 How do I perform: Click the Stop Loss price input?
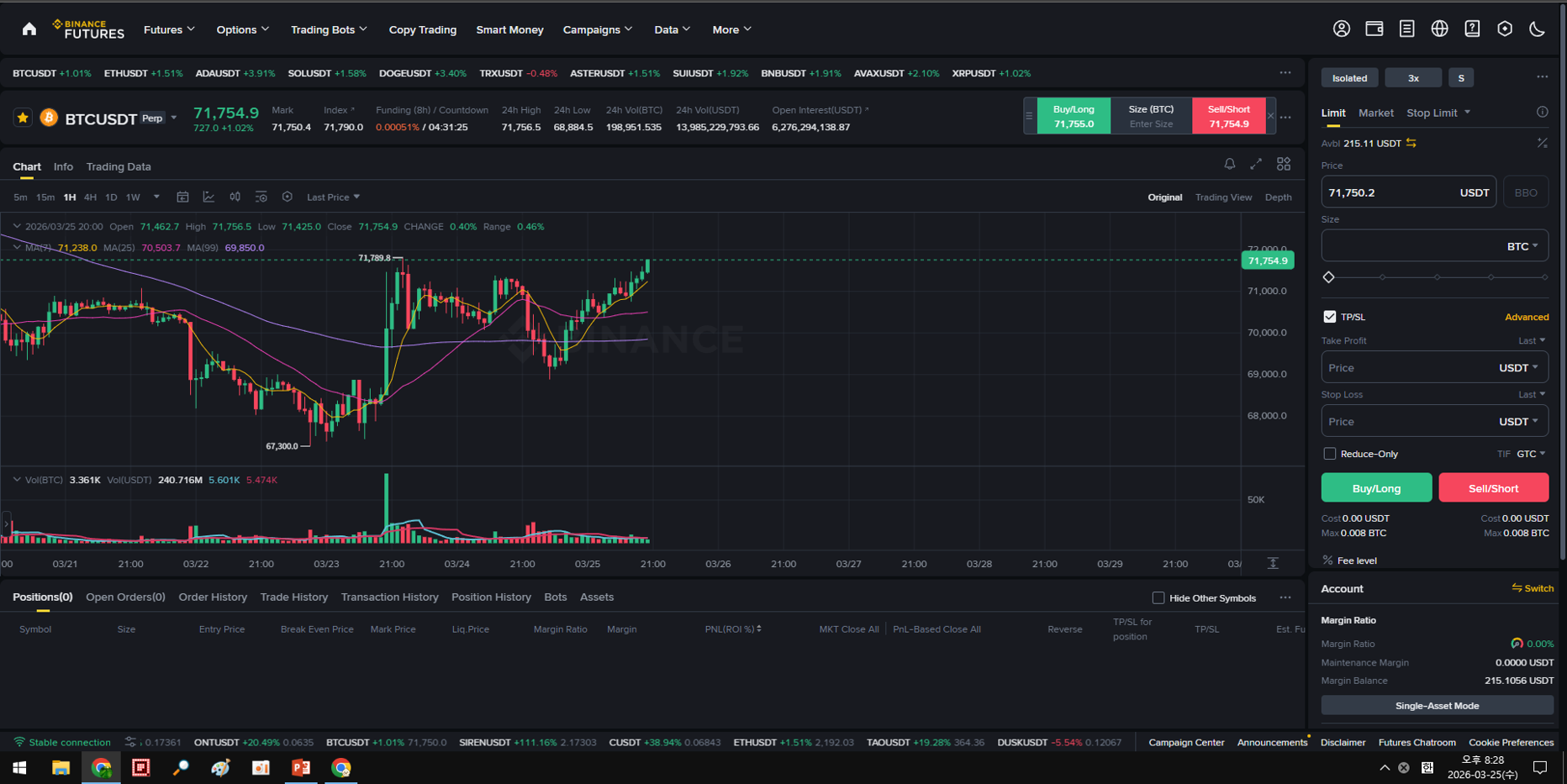click(1434, 421)
